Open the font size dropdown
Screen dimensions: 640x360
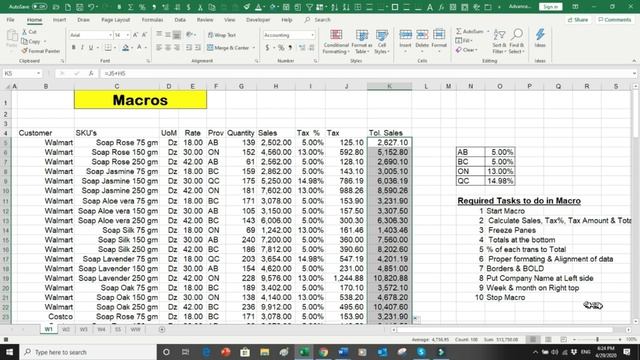pos(127,35)
